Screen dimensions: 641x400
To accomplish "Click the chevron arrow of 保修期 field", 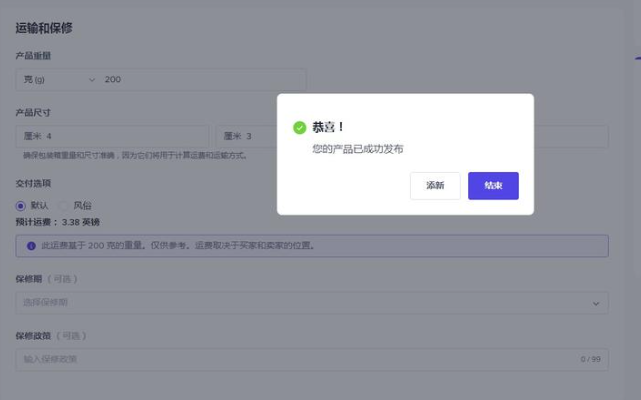I will (596, 303).
